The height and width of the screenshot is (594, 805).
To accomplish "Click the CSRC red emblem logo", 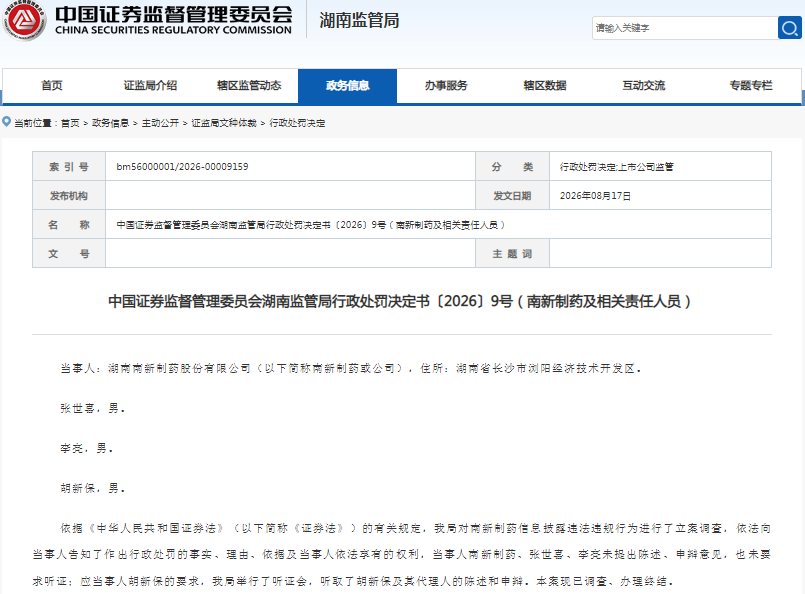I will (24, 20).
